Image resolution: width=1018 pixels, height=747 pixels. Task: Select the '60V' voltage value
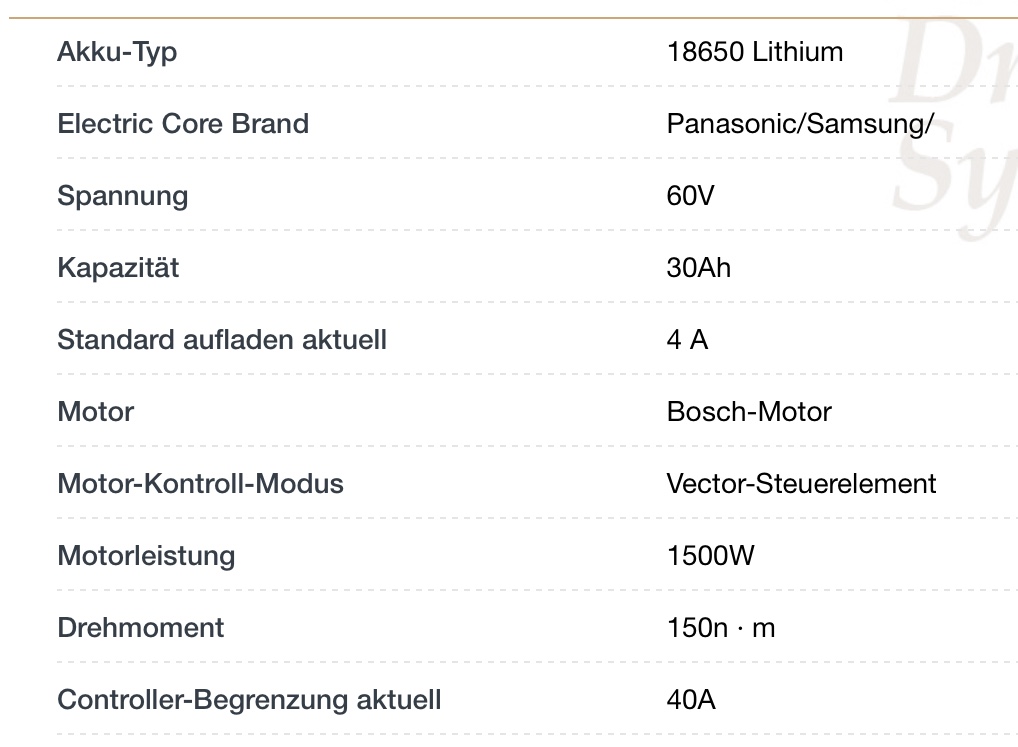tap(690, 196)
